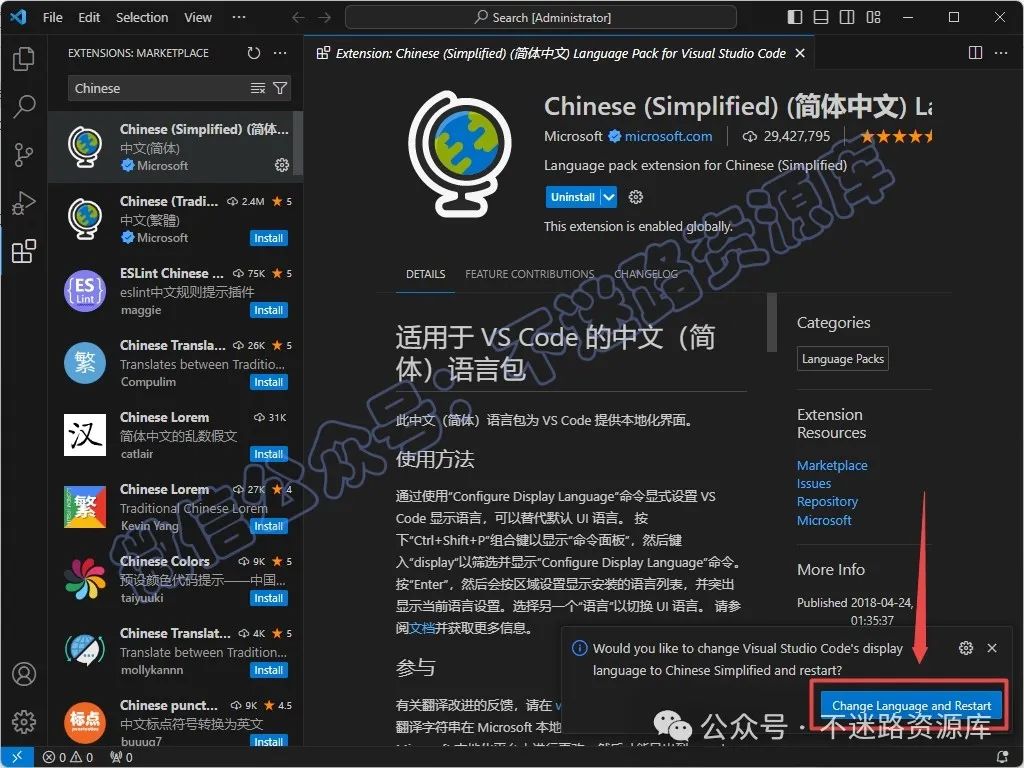1024x768 pixels.
Task: Install Chinese Colors extension
Action: click(268, 598)
